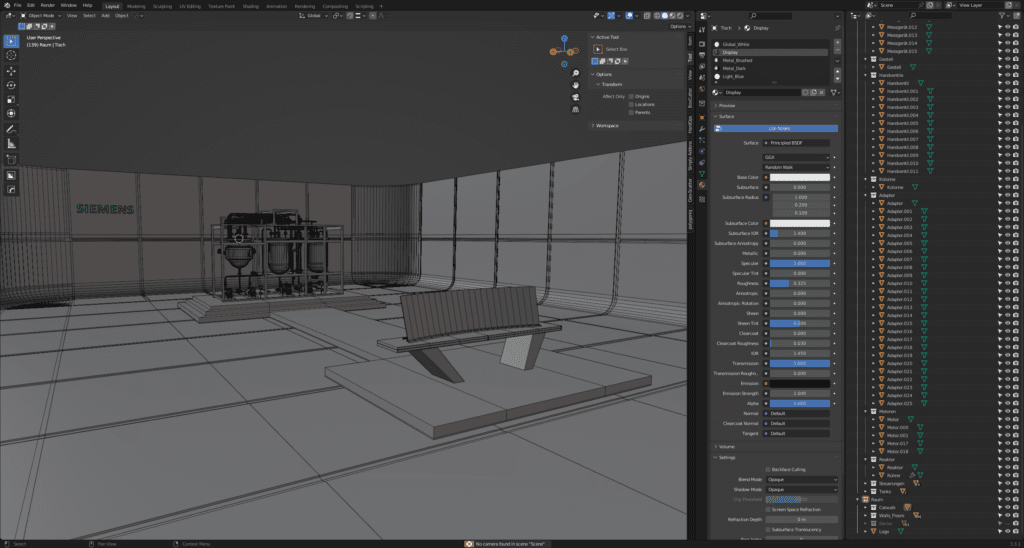1024x548 pixels.
Task: Enable Origins under Affect Only
Action: click(x=631, y=96)
